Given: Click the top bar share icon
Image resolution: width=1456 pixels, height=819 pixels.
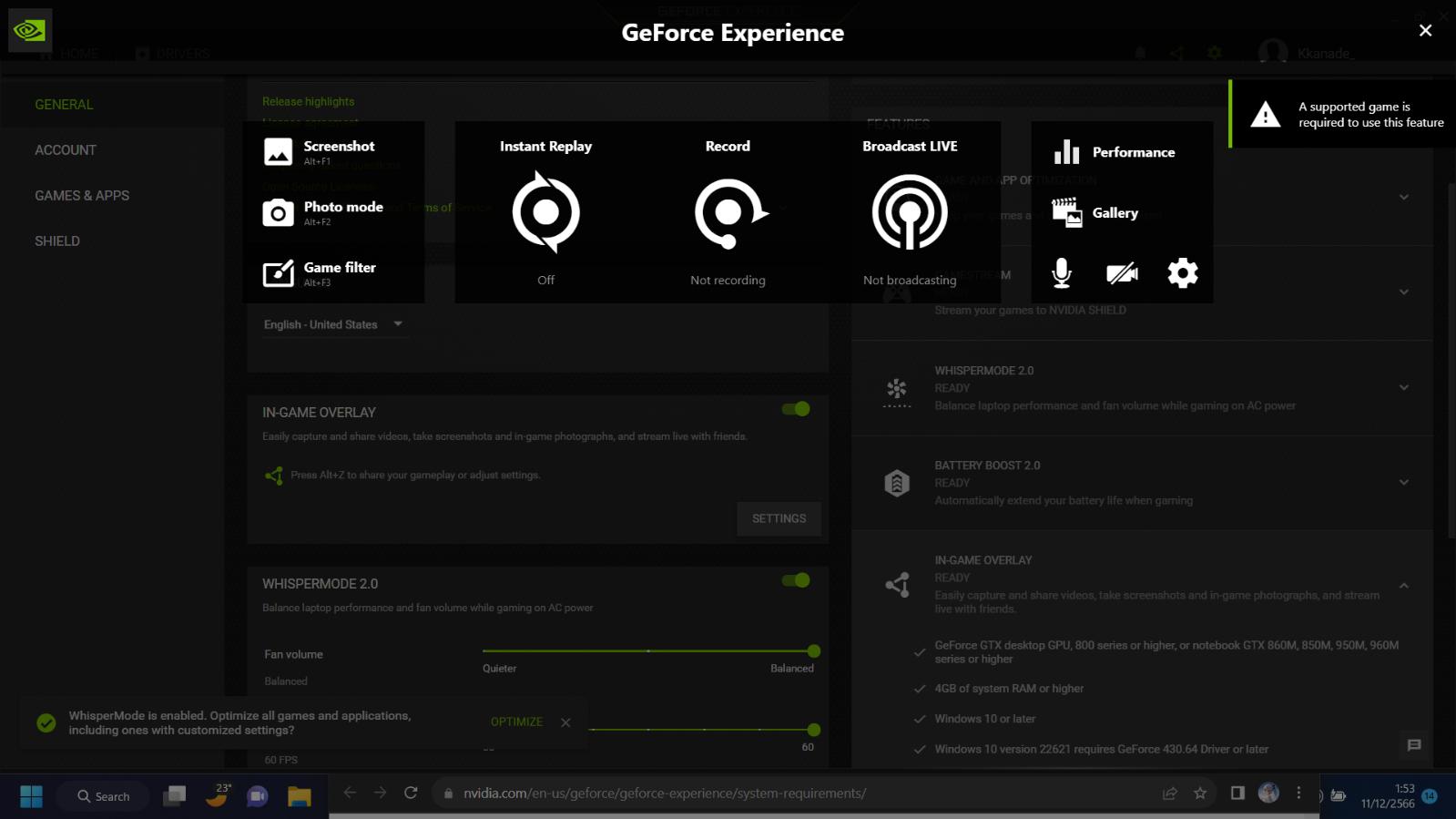Looking at the screenshot, I should coord(1176,54).
